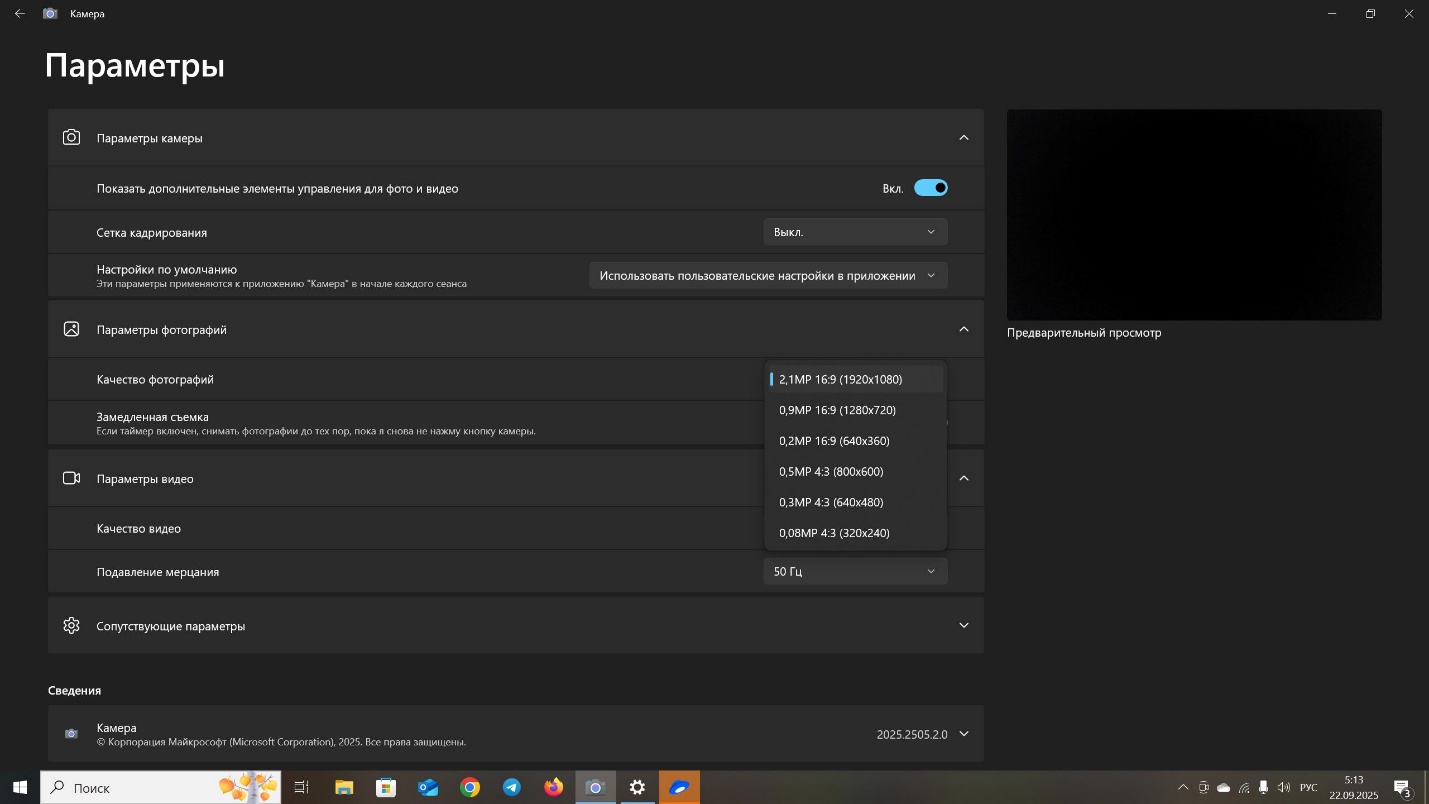This screenshot has width=1429, height=804.
Task: Select 2,1MP 16:9 (1920x1080) photo quality
Action: 855,379
